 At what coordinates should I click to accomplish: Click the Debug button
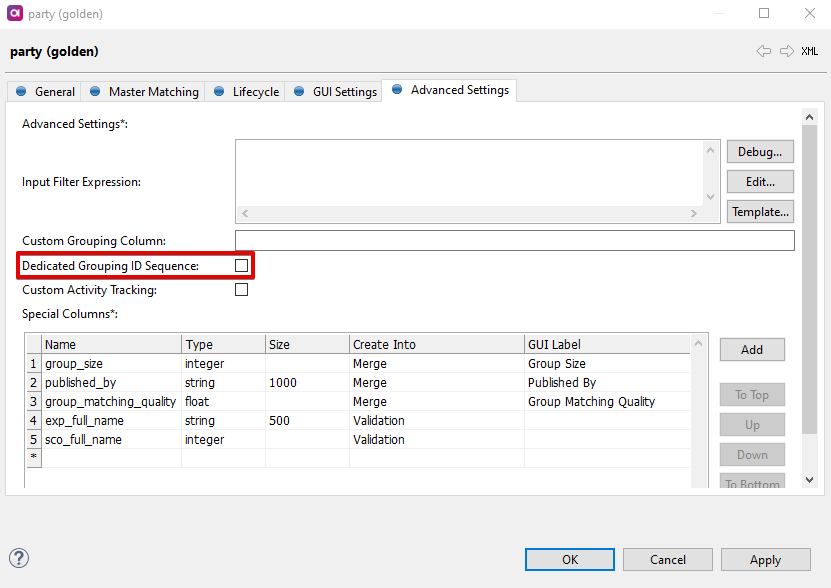coord(759,151)
